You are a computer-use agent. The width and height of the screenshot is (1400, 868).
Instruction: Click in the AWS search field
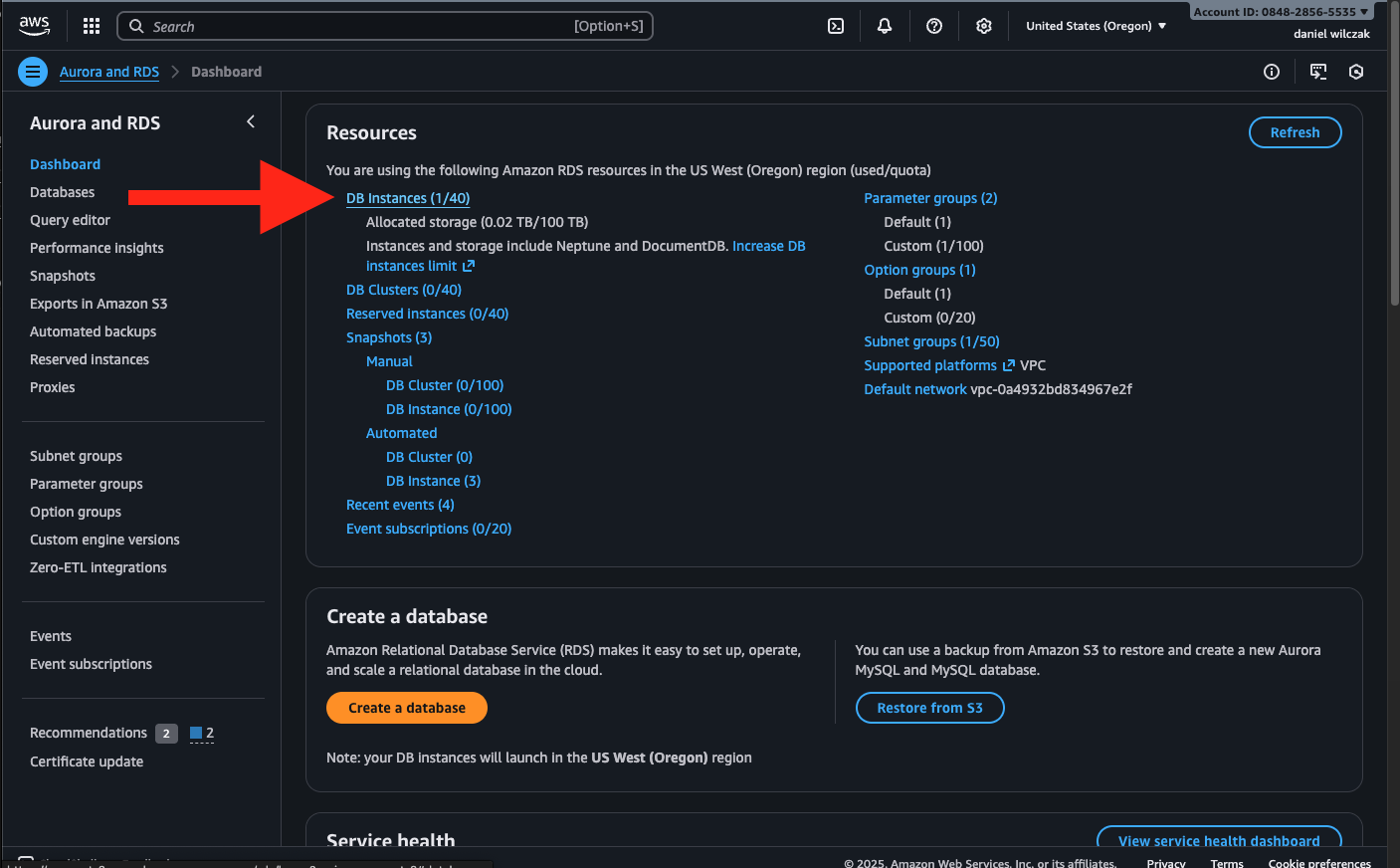tap(358, 26)
